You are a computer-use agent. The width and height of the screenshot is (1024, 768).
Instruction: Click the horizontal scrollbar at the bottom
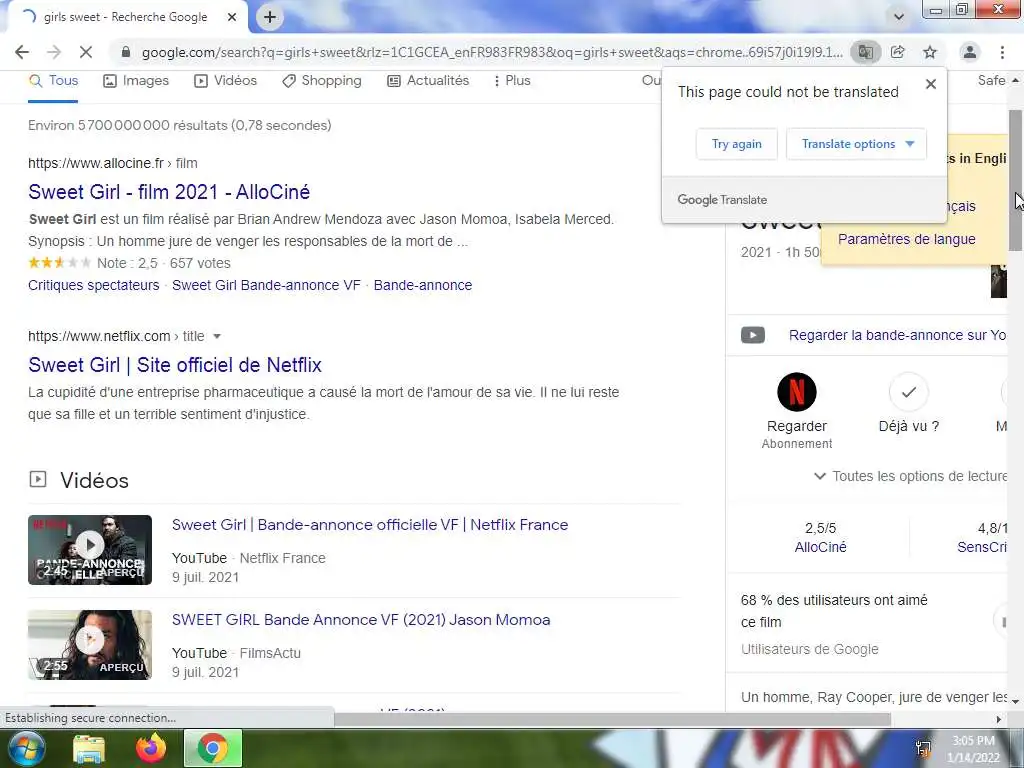pos(613,719)
